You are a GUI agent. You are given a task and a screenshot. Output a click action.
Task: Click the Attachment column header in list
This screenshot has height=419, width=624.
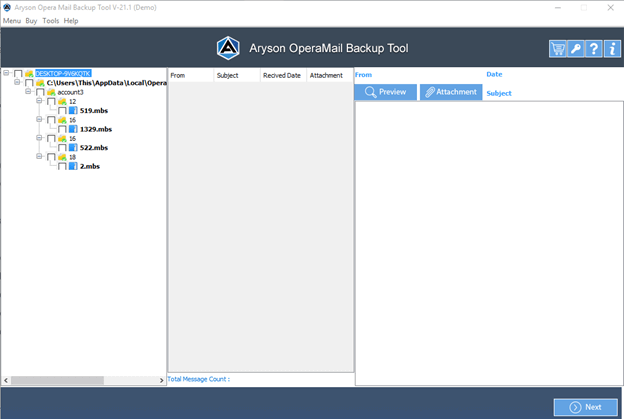pos(330,76)
